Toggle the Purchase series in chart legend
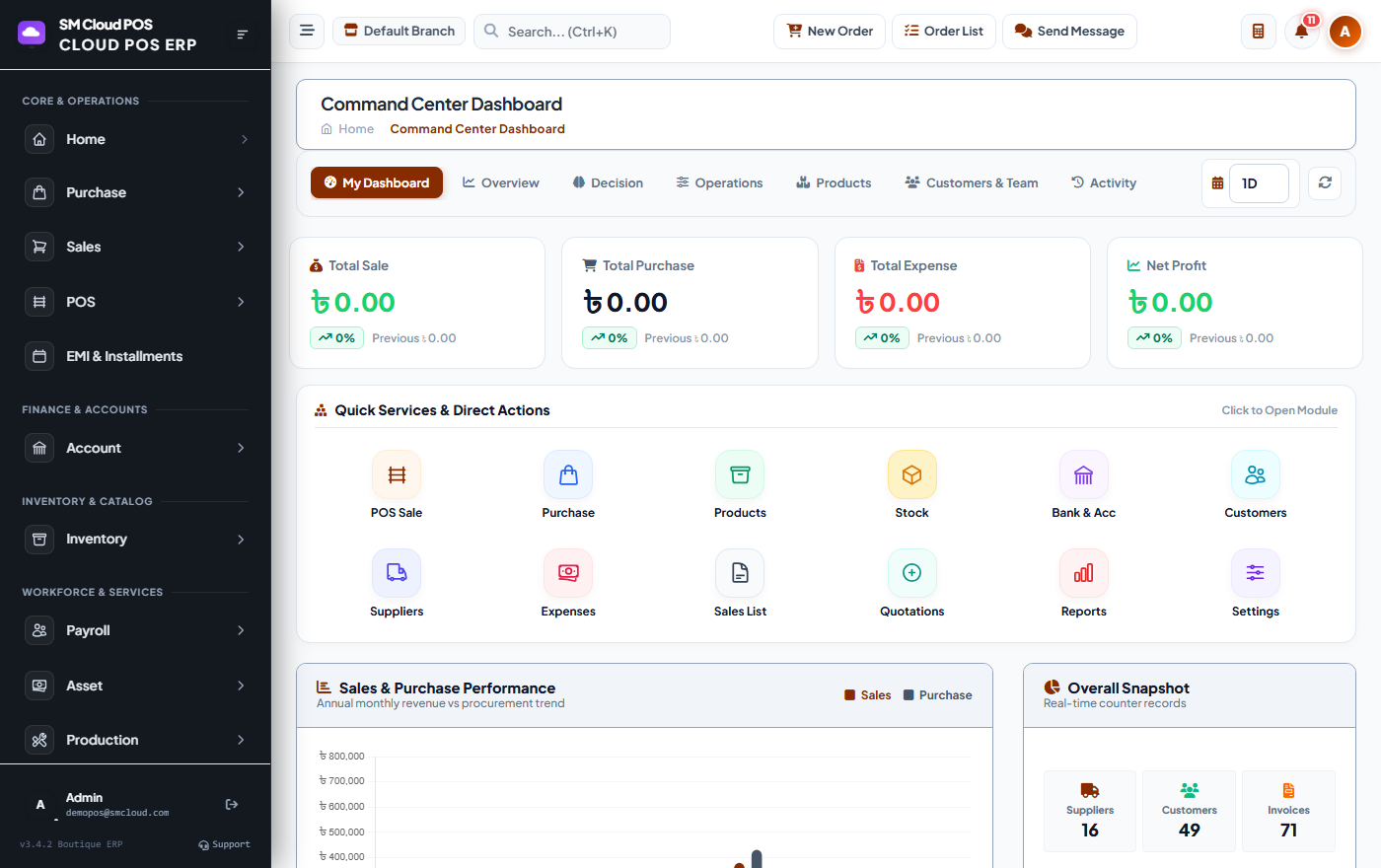This screenshot has width=1381, height=868. click(937, 695)
